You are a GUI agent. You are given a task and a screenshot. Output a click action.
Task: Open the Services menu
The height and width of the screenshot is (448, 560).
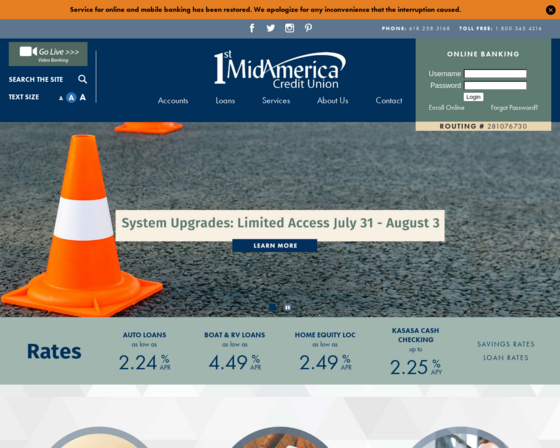[x=276, y=101]
